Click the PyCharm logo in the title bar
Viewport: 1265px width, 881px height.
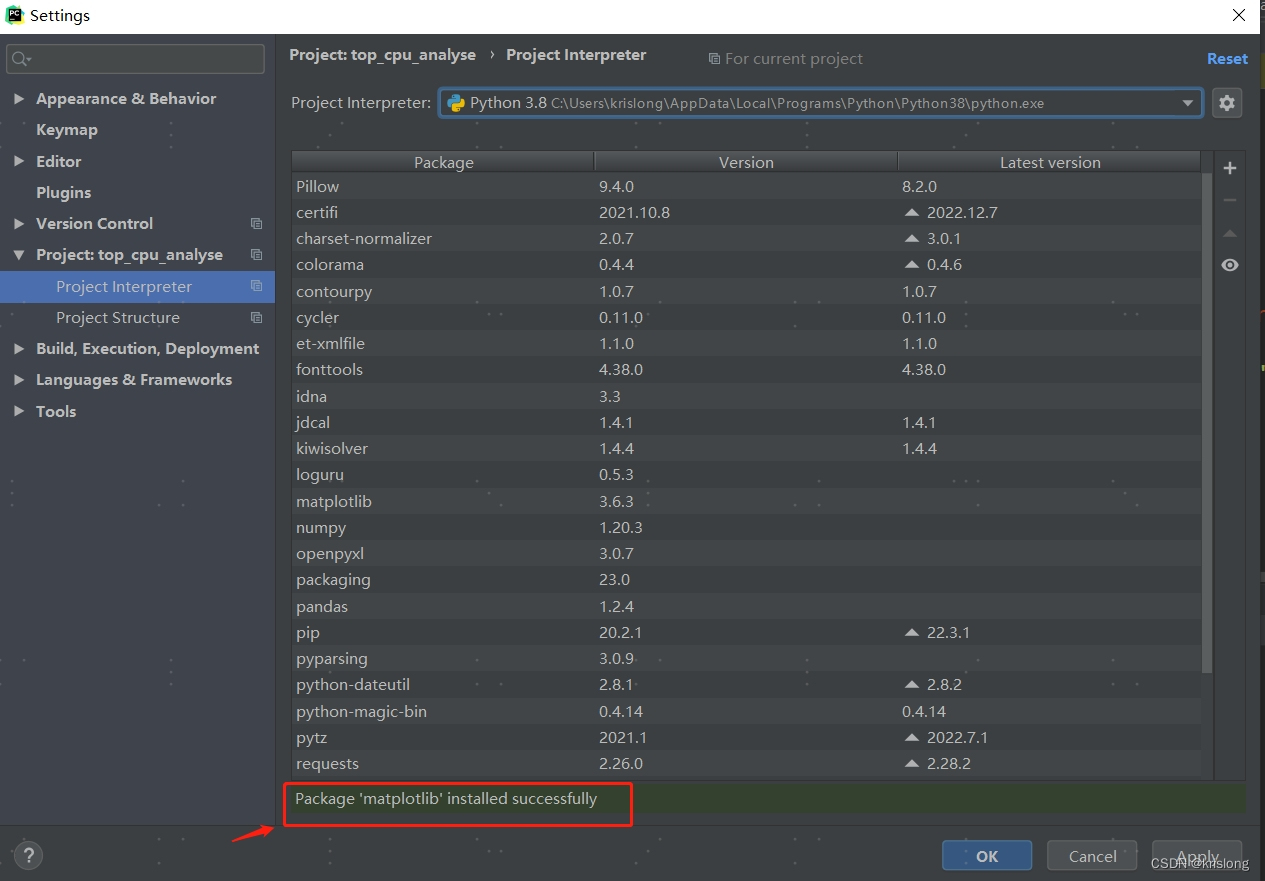pos(14,15)
